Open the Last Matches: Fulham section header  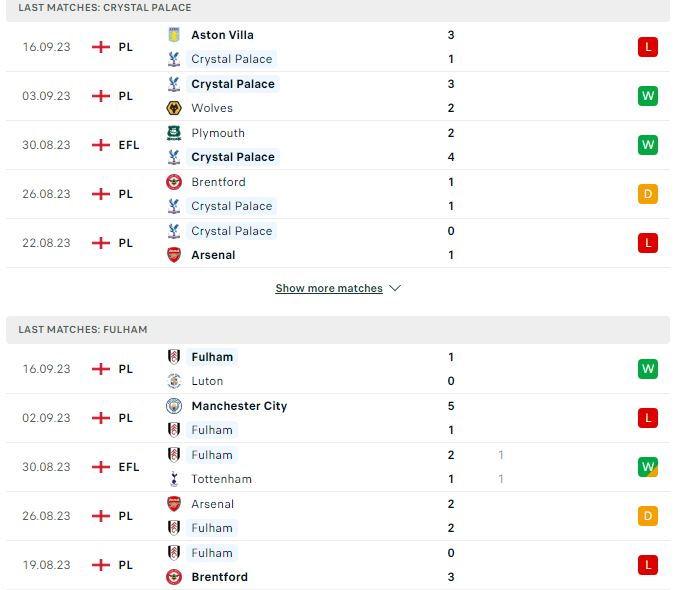(338, 330)
